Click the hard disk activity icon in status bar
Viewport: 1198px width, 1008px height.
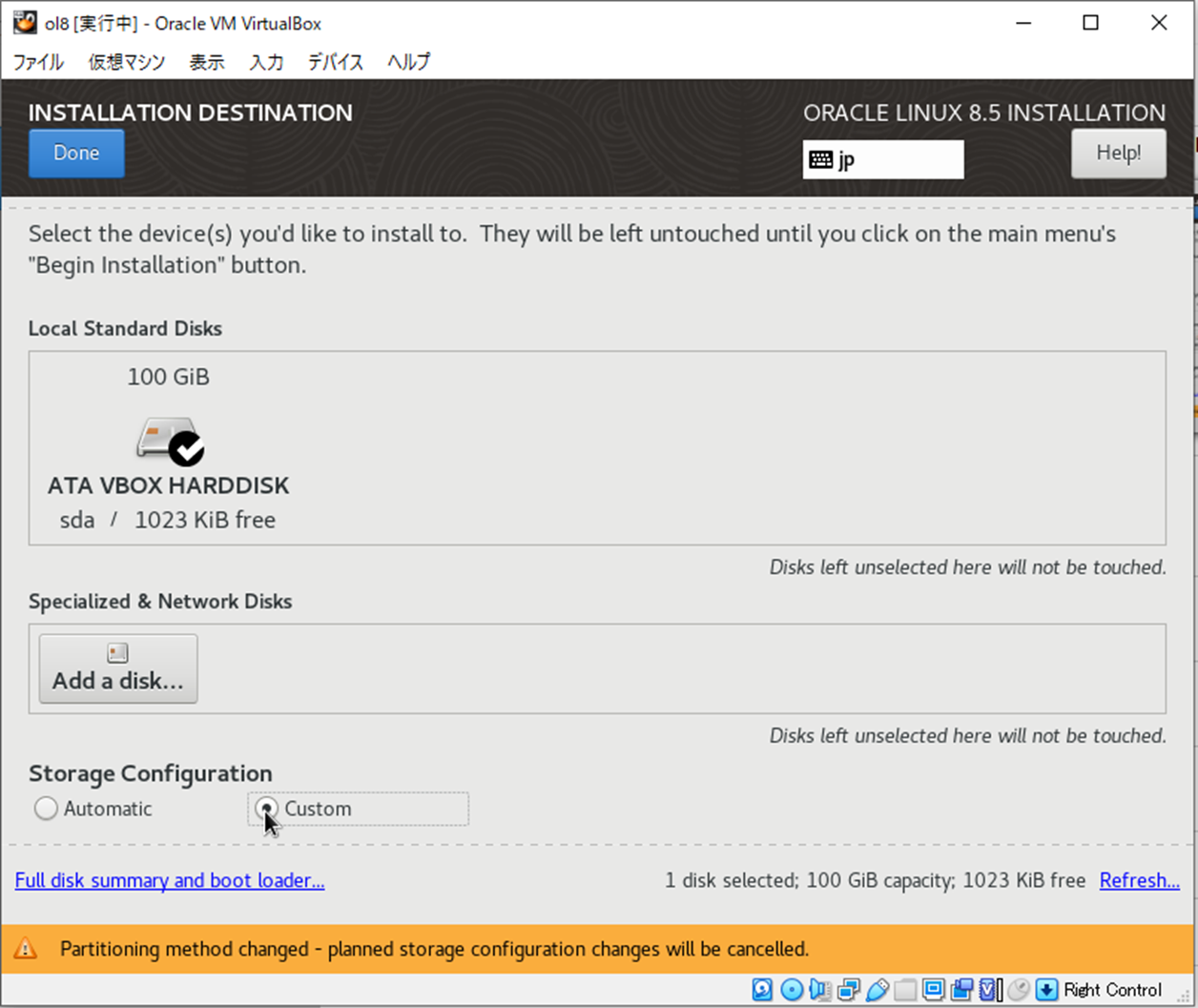coord(762,990)
